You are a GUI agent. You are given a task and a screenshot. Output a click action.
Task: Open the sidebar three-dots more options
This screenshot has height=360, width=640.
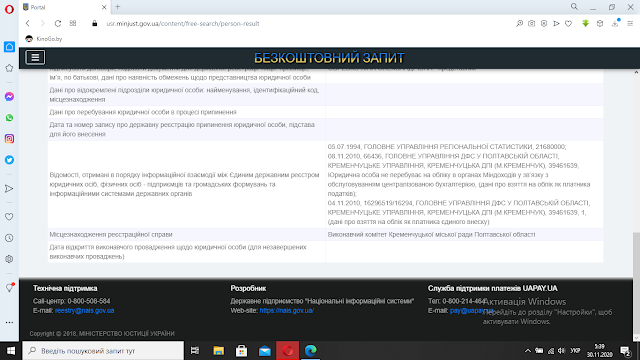9,322
